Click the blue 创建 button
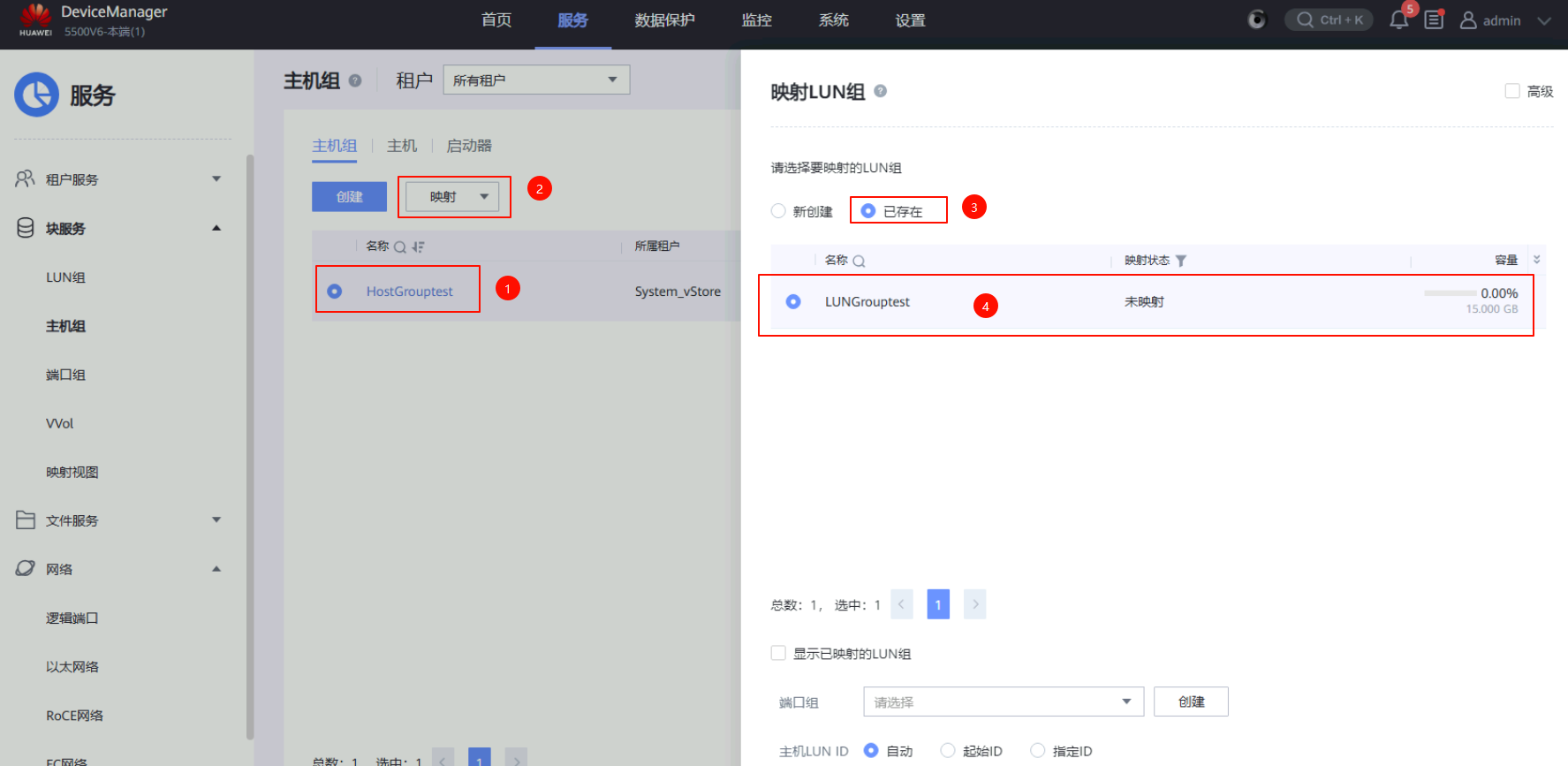 349,197
